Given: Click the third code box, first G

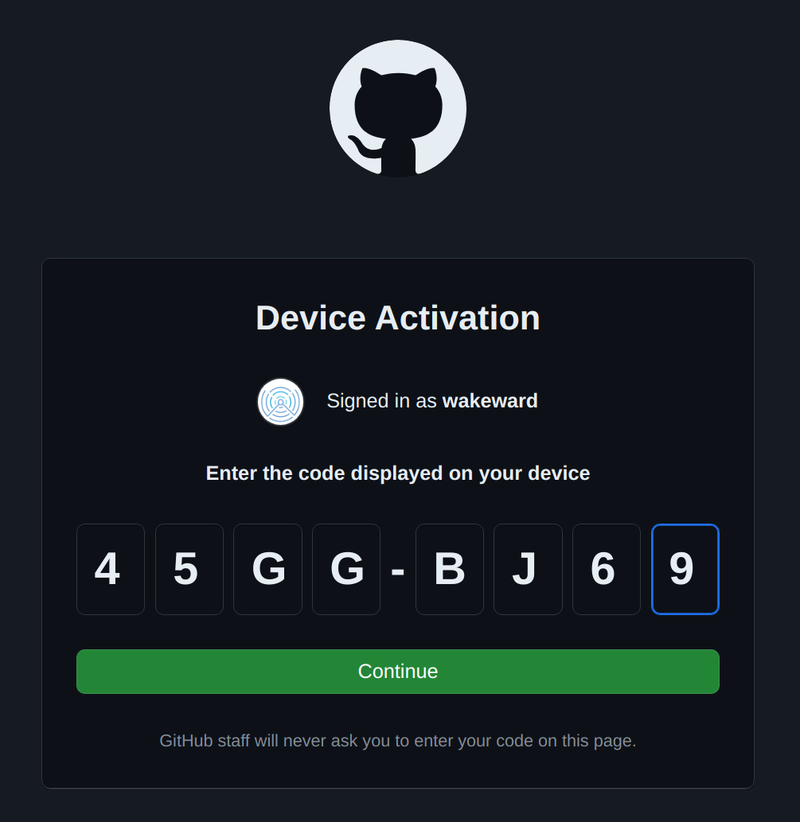Looking at the screenshot, I should [x=268, y=569].
